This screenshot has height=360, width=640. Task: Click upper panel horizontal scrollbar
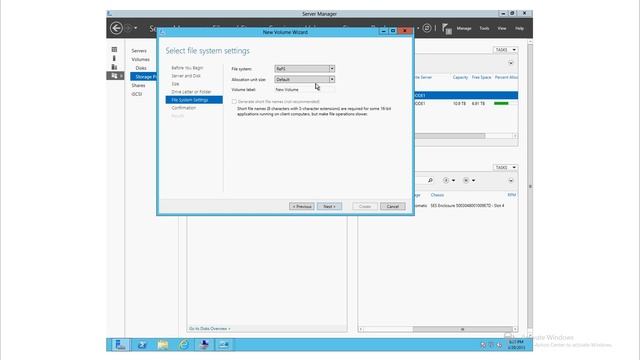(x=450, y=136)
